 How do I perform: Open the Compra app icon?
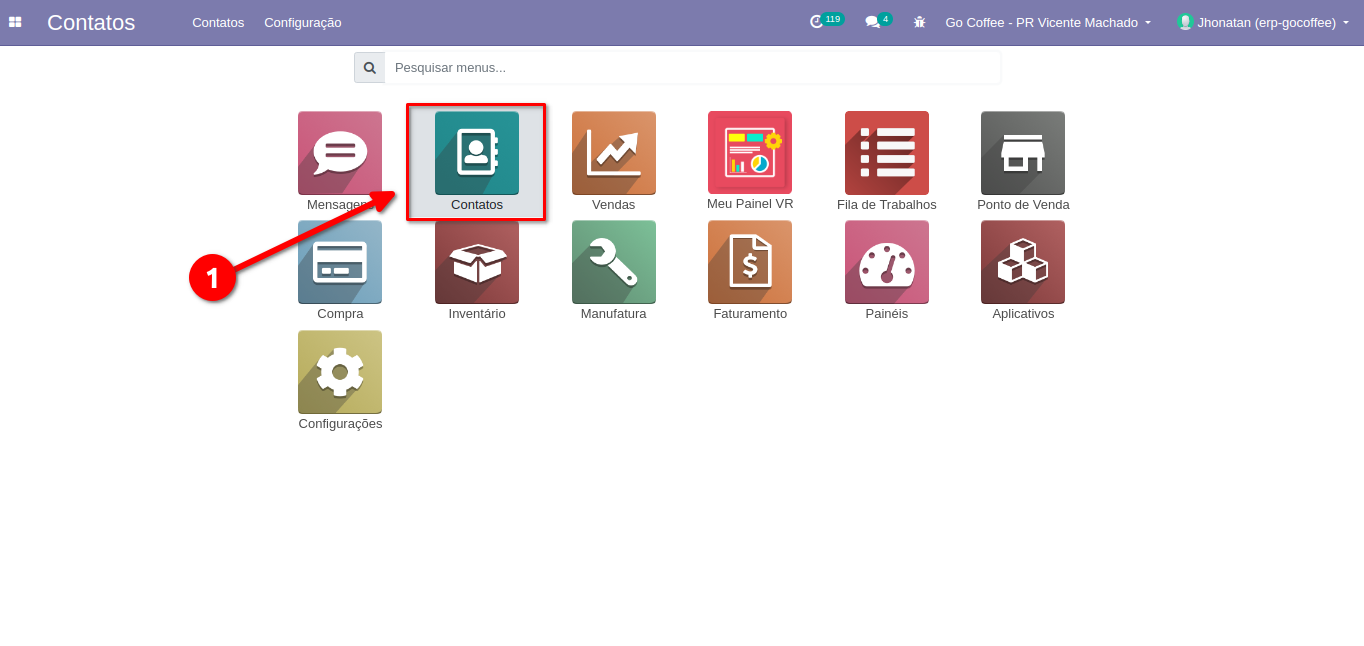pyautogui.click(x=339, y=262)
